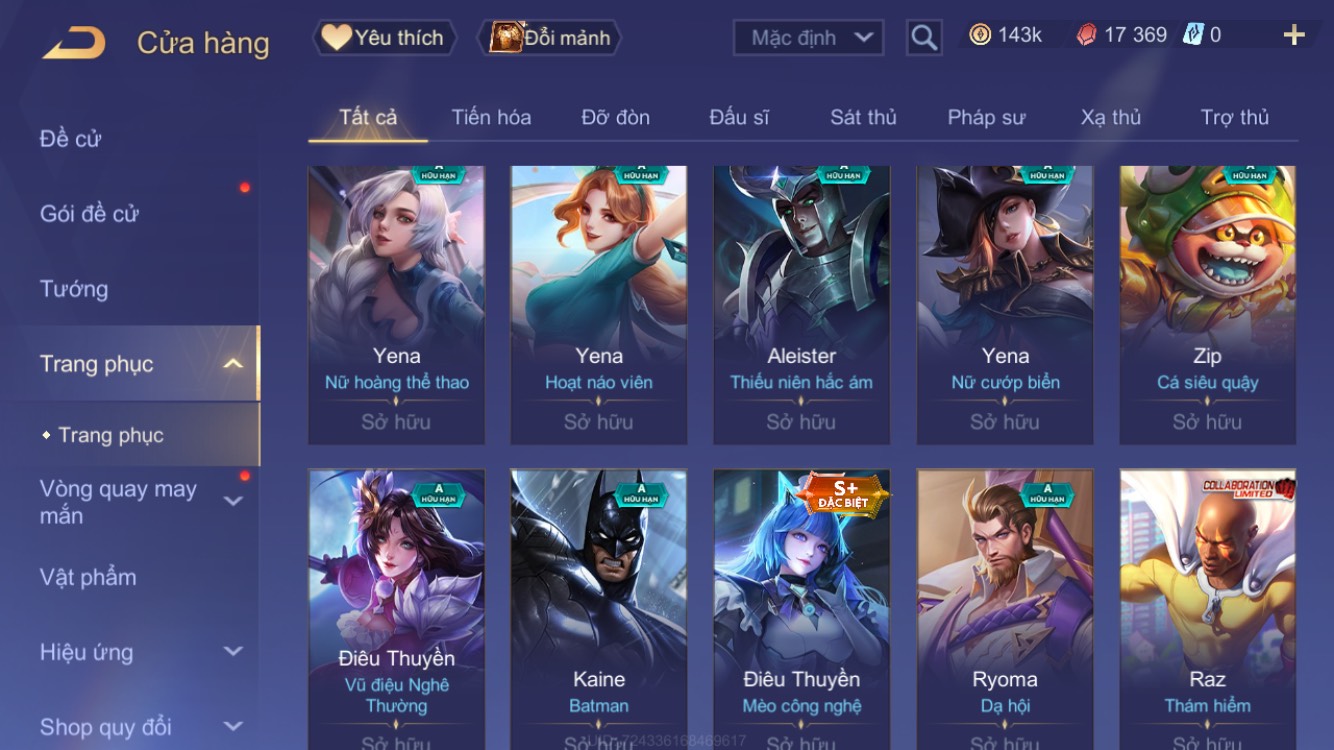The width and height of the screenshot is (1334, 750).
Task: Open the Mặc định sort dropdown
Action: tap(809, 38)
